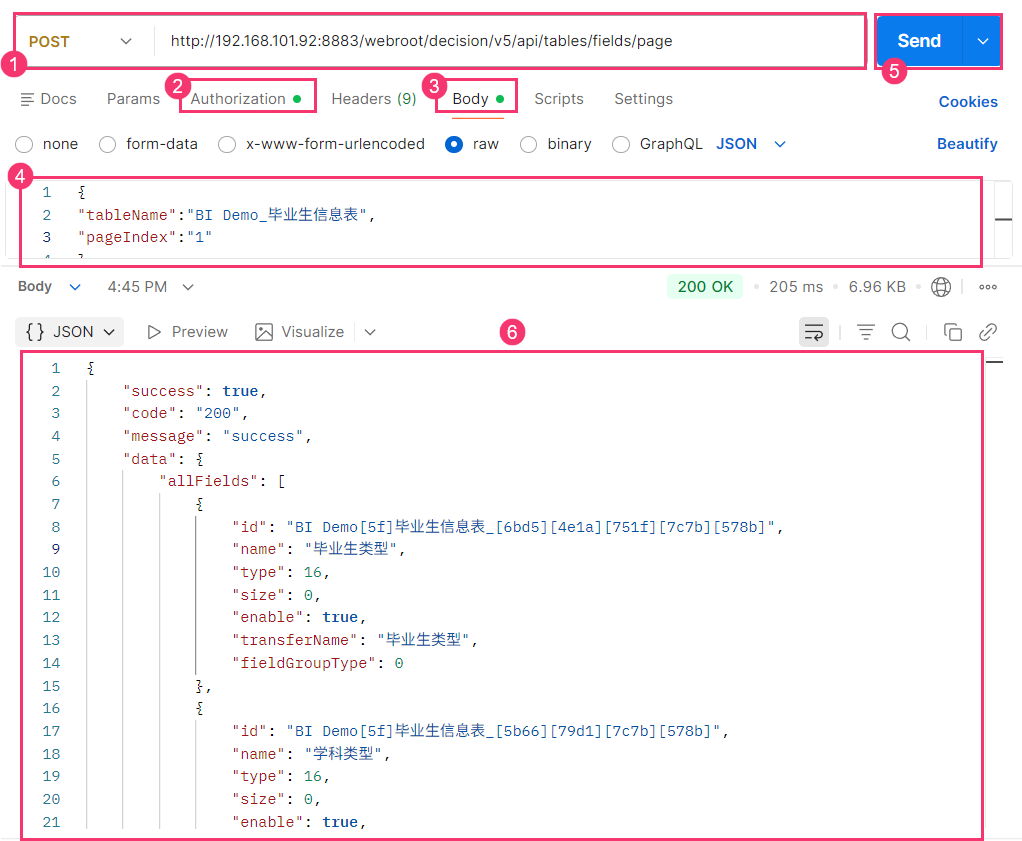This screenshot has height=841, width=1022.
Task: Open the response filter icon
Action: 866,332
